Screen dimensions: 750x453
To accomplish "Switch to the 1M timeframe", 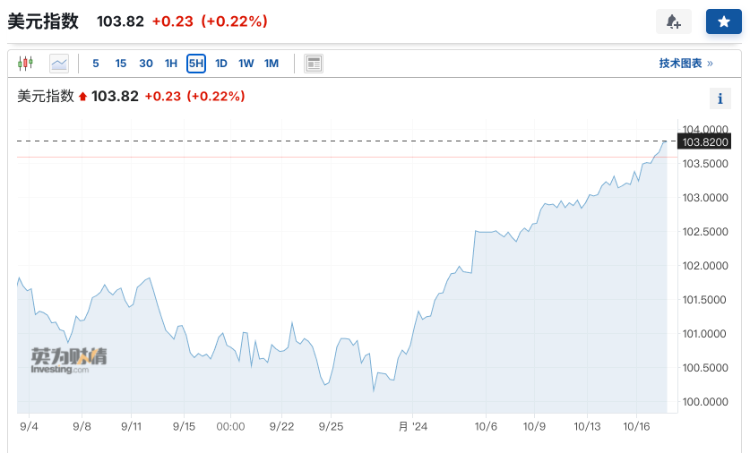I will point(271,63).
